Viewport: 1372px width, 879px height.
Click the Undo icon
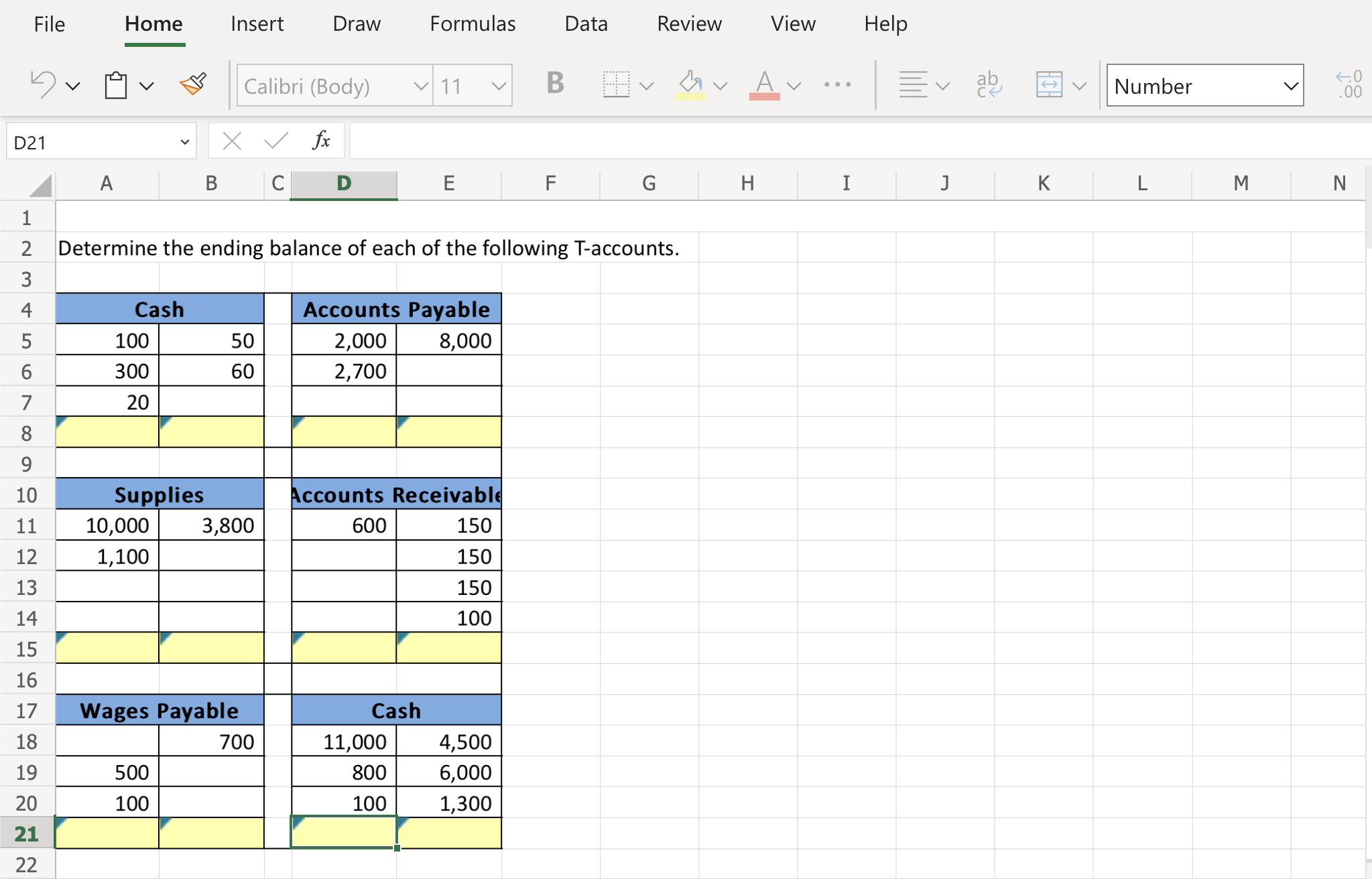tap(42, 84)
